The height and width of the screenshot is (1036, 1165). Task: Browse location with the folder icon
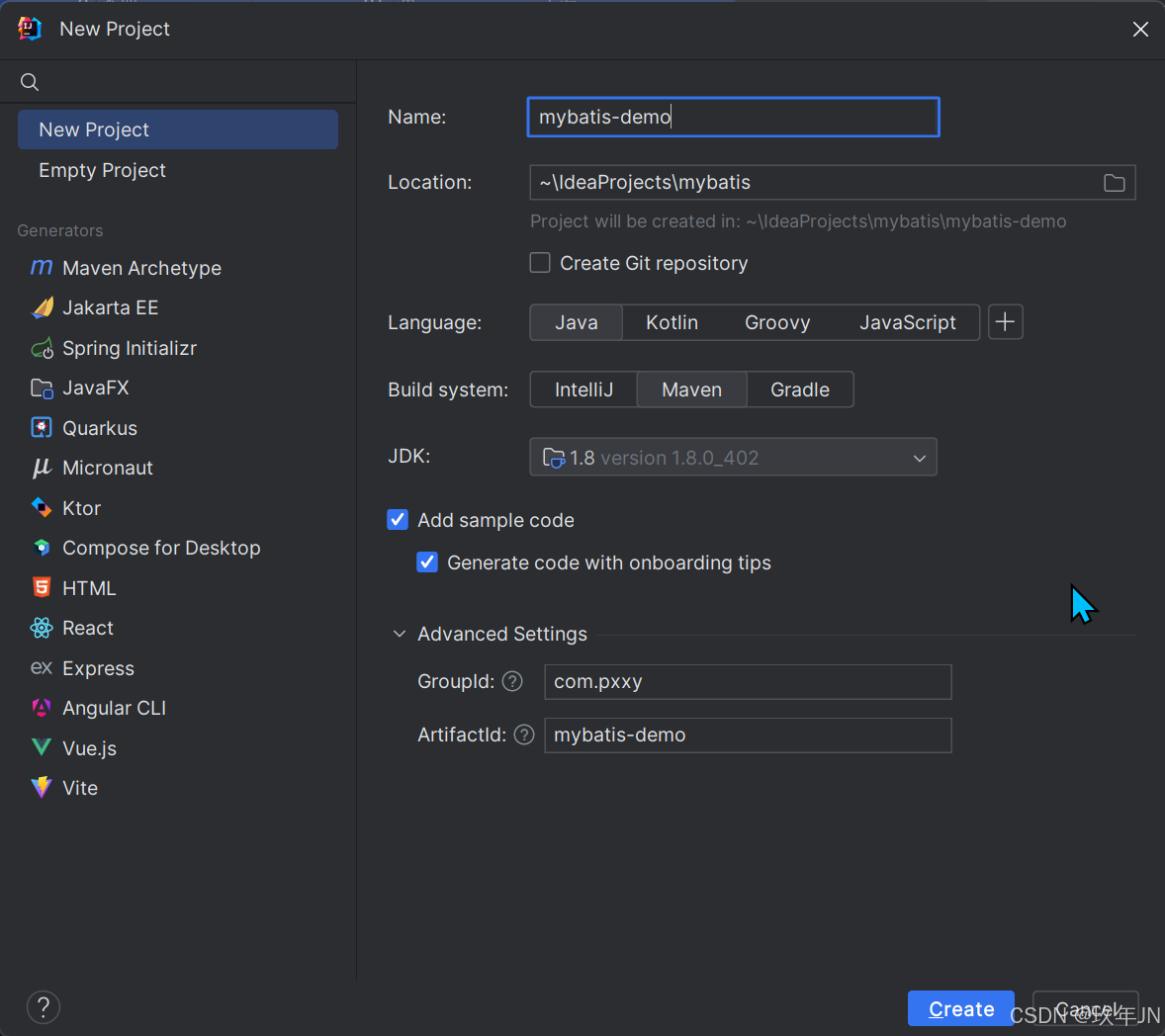1114,183
